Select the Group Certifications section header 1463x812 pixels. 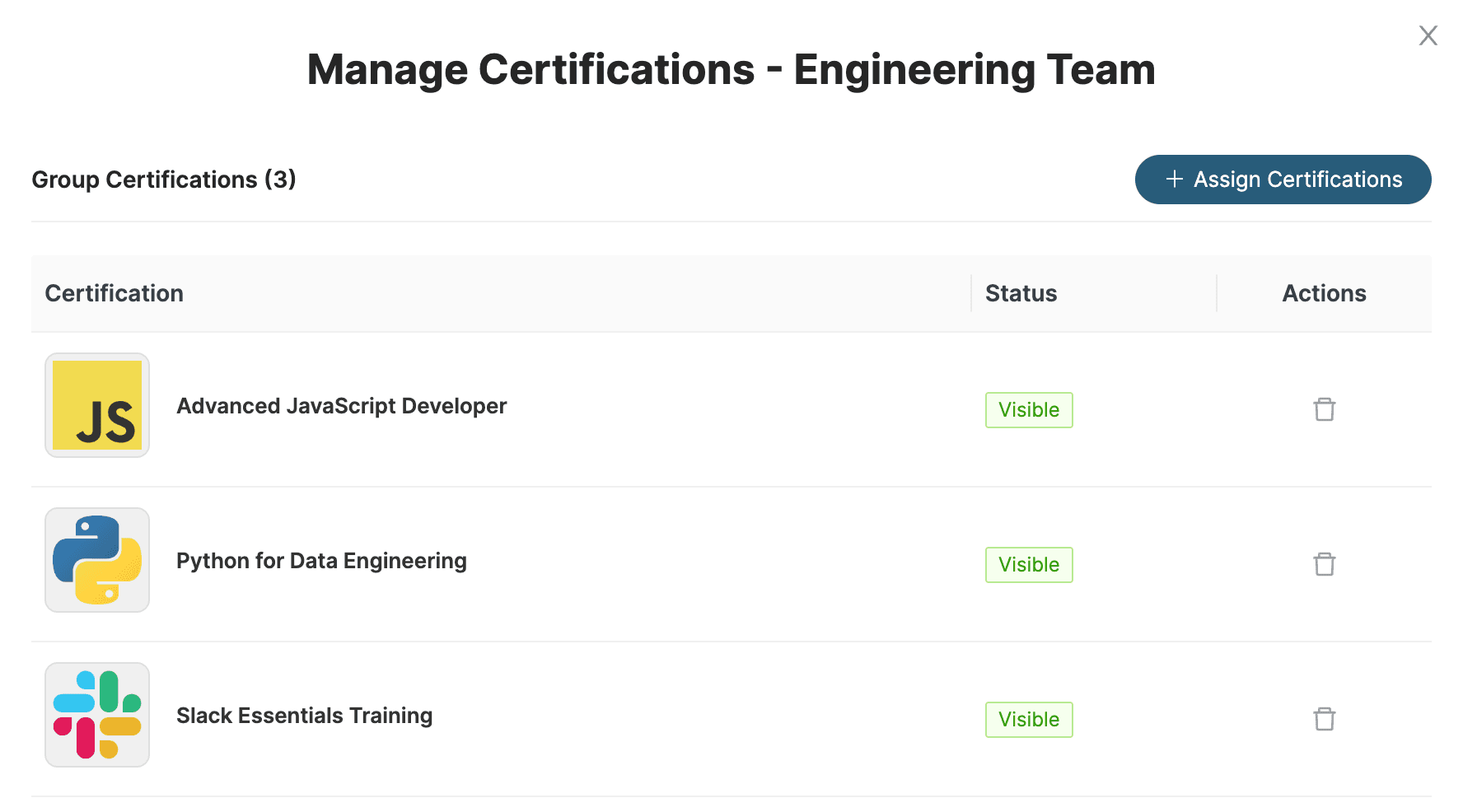[163, 179]
